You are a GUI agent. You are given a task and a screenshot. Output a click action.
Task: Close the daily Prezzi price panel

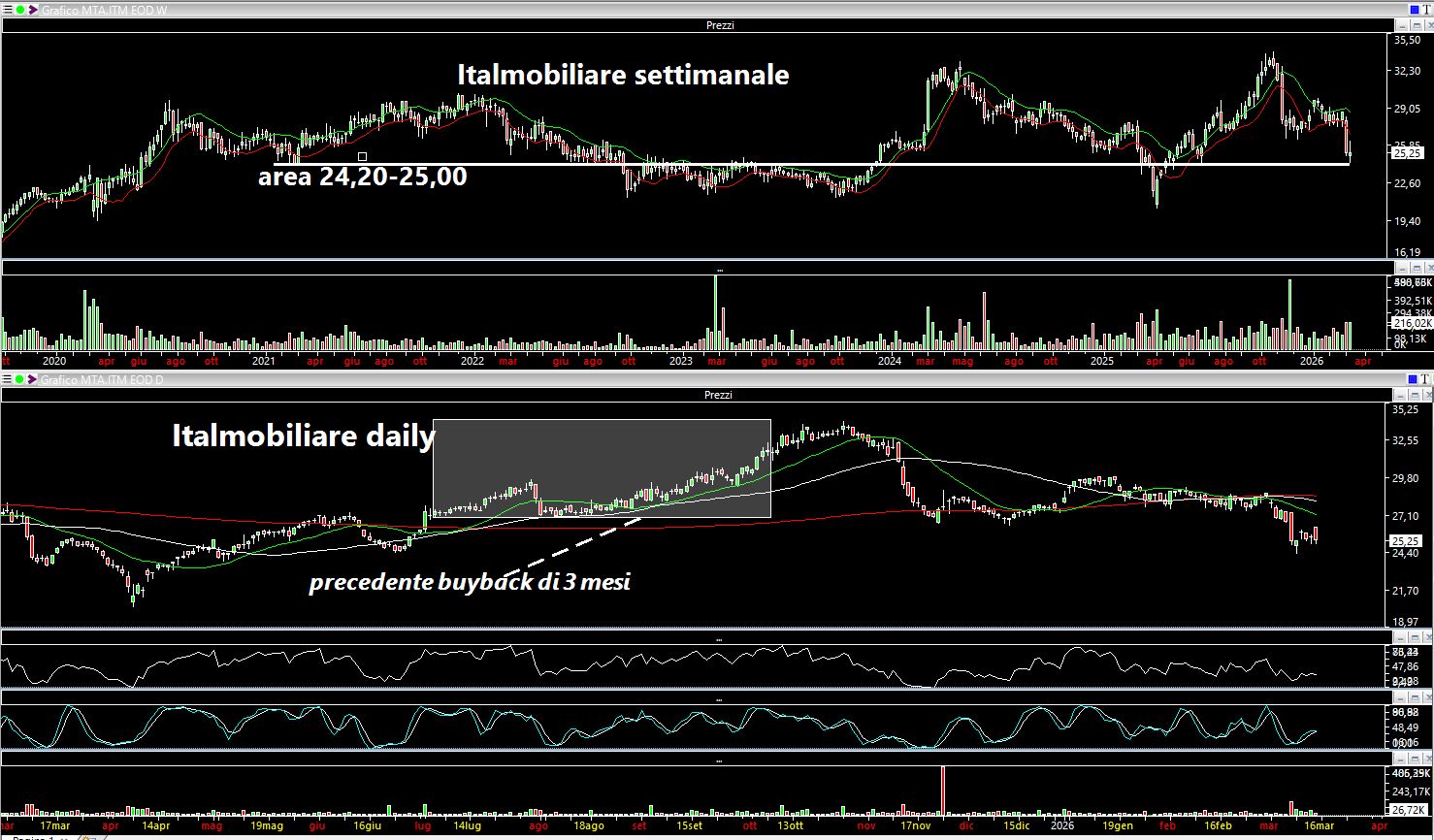click(1426, 395)
